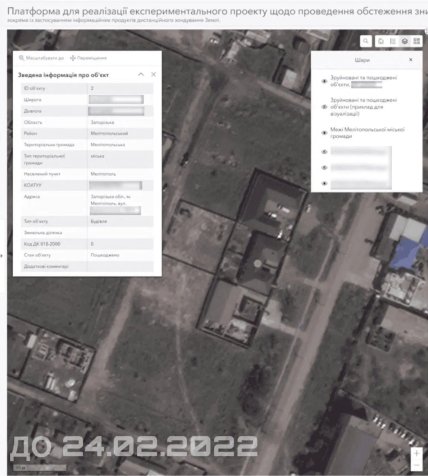The height and width of the screenshot is (476, 428).
Task: Click the КОАТУУ row label
Action: pos(32,185)
